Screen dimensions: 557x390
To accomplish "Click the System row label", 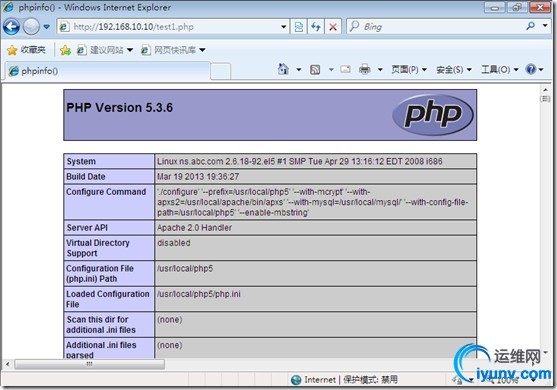I will [x=81, y=161].
